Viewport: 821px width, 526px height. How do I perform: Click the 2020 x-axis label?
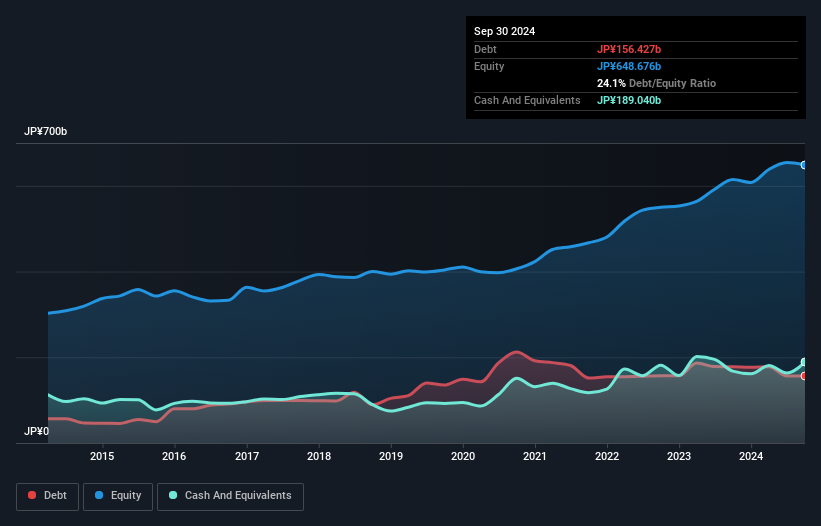coord(463,456)
